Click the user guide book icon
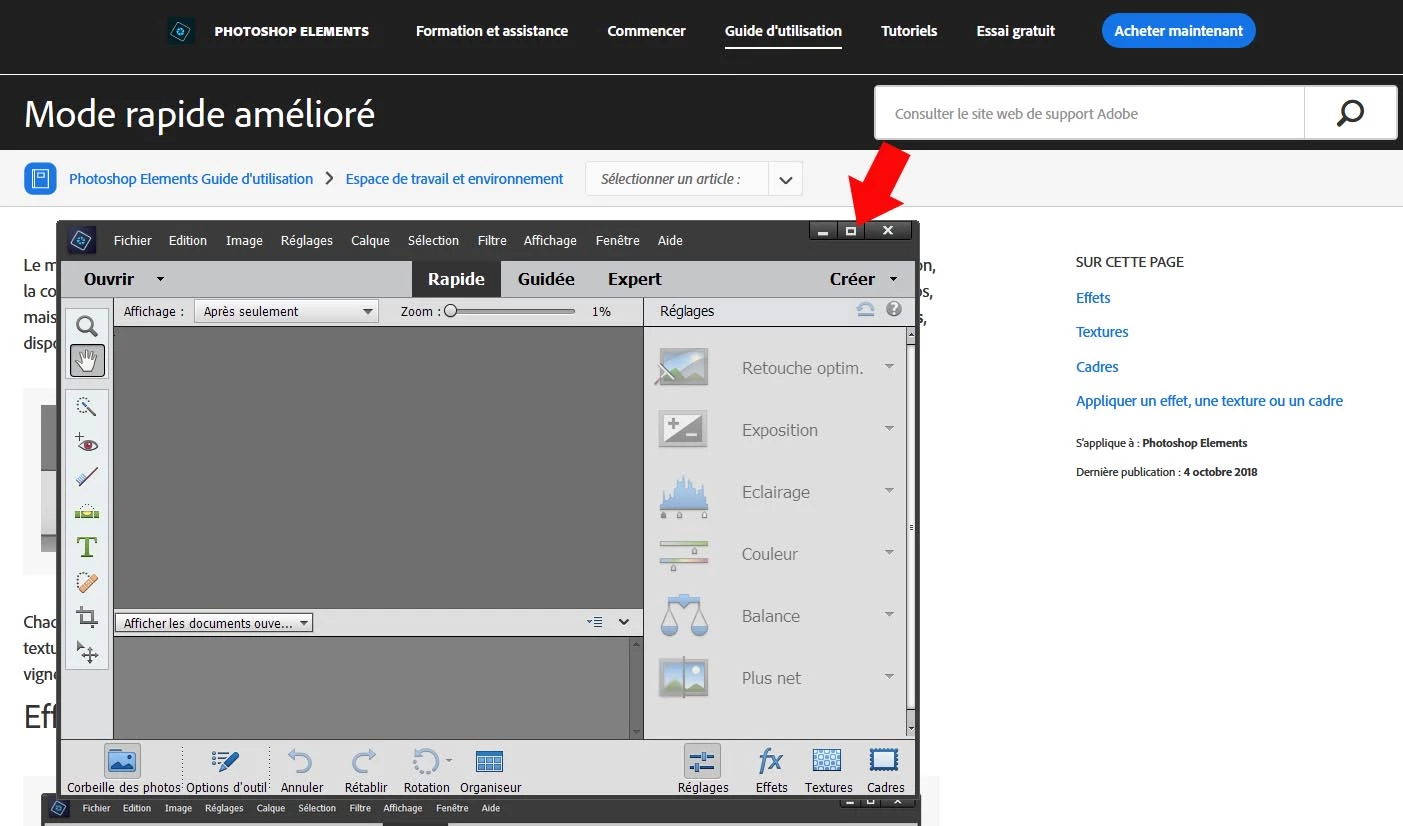The height and width of the screenshot is (826, 1403). coord(40,179)
